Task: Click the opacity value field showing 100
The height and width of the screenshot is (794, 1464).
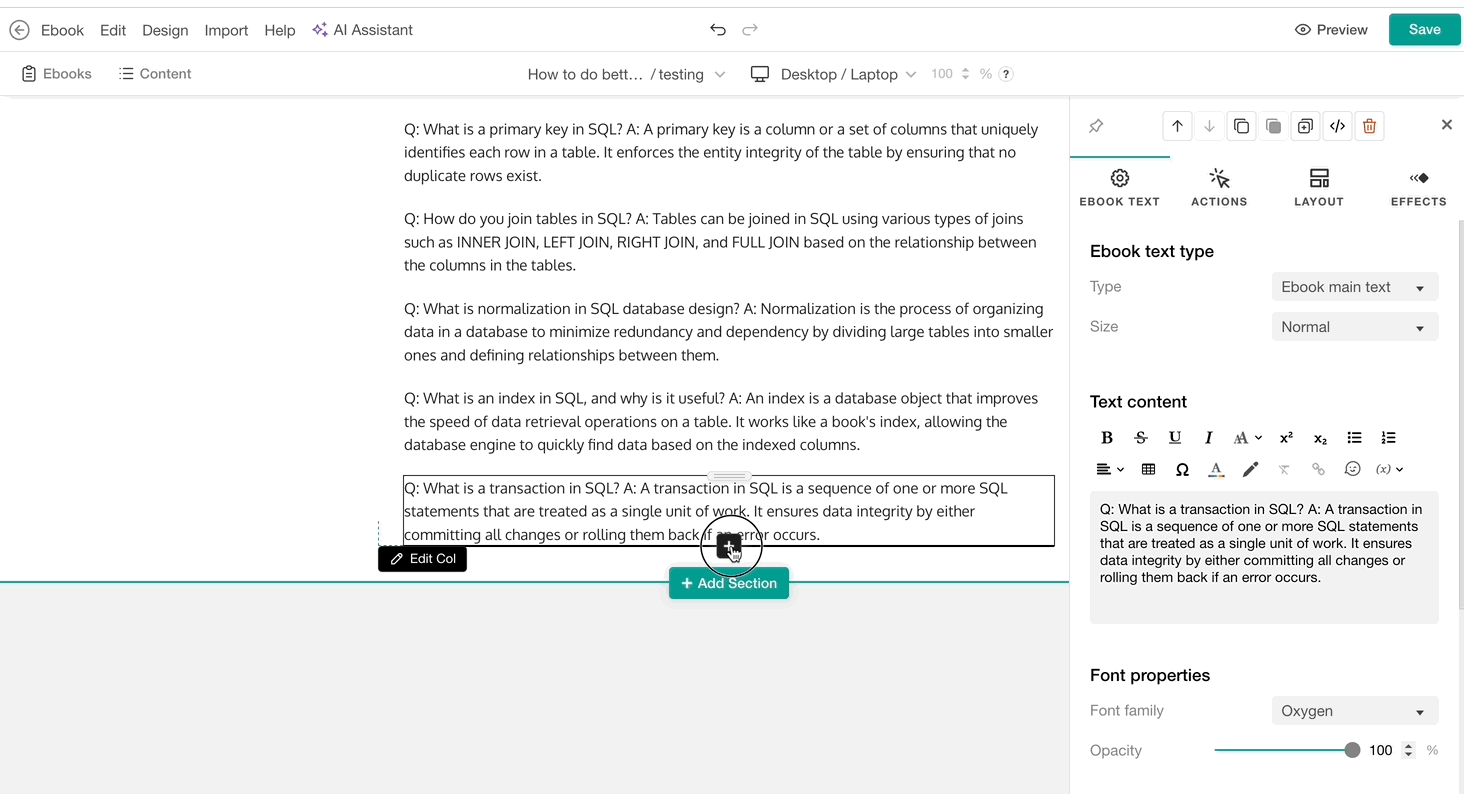Action: 1380,750
